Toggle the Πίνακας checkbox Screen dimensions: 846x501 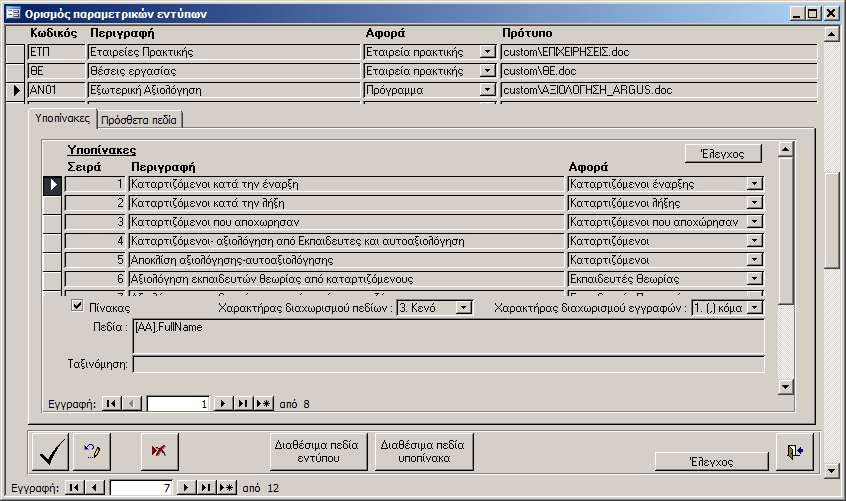79,307
